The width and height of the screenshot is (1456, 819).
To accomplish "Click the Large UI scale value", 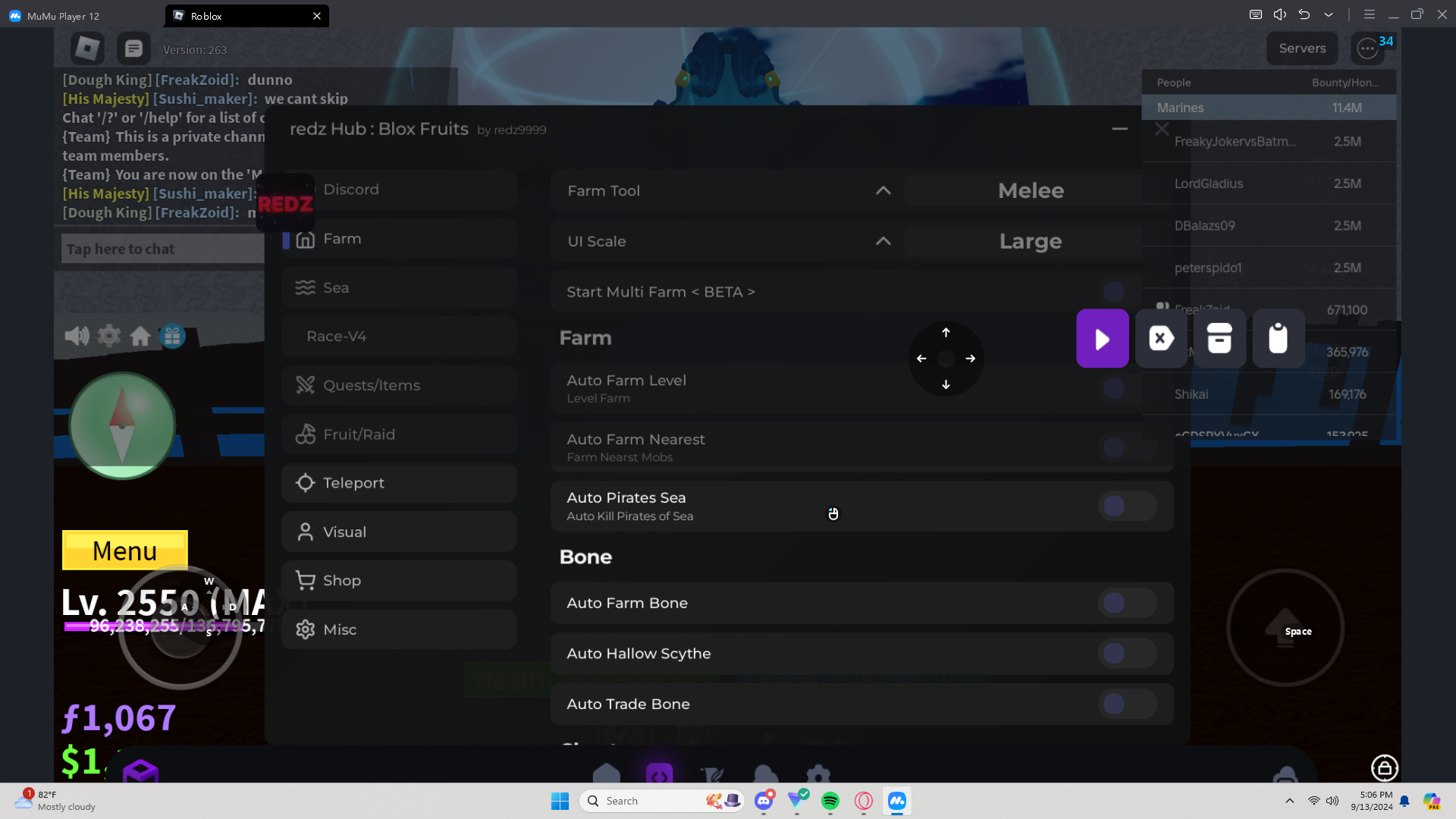I will pyautogui.click(x=1031, y=241).
